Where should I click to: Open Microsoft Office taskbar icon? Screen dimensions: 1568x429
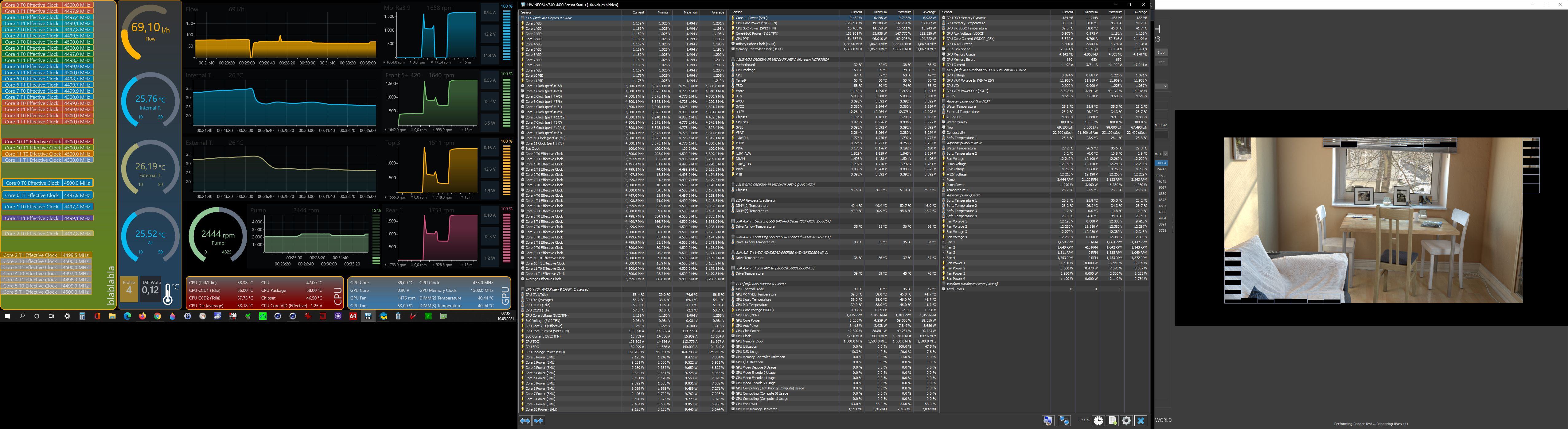coord(97,316)
